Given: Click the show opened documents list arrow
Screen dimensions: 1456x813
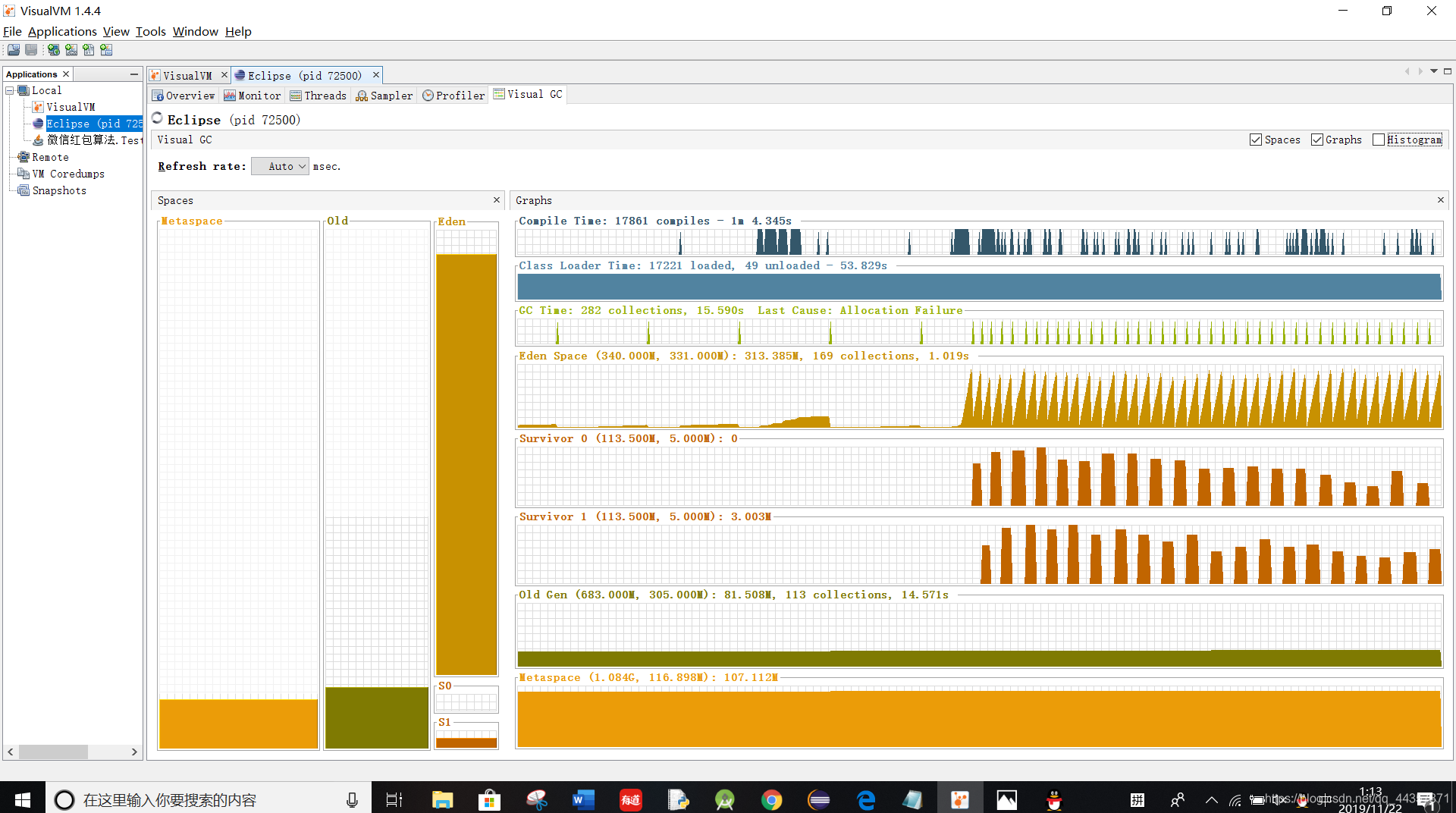Looking at the screenshot, I should 1434,71.
